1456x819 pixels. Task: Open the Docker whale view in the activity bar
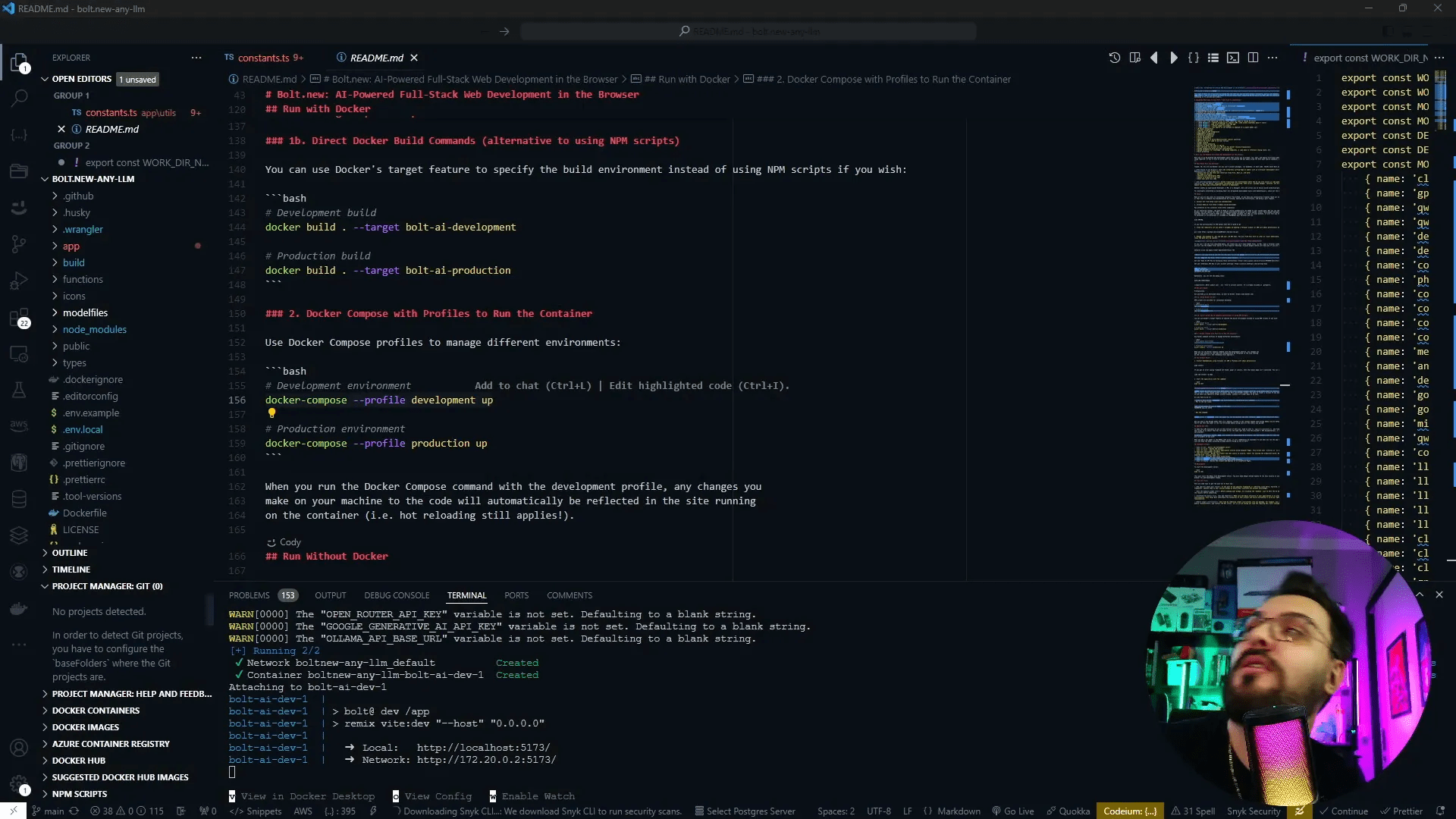pos(20,609)
